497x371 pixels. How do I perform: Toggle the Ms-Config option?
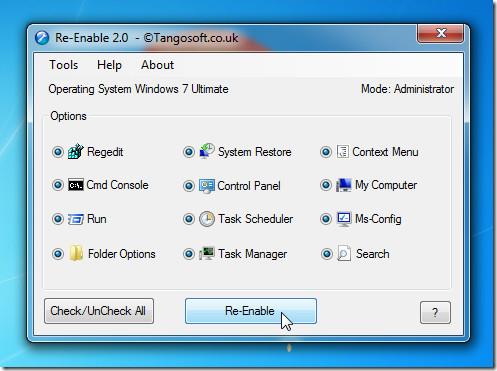tap(326, 219)
